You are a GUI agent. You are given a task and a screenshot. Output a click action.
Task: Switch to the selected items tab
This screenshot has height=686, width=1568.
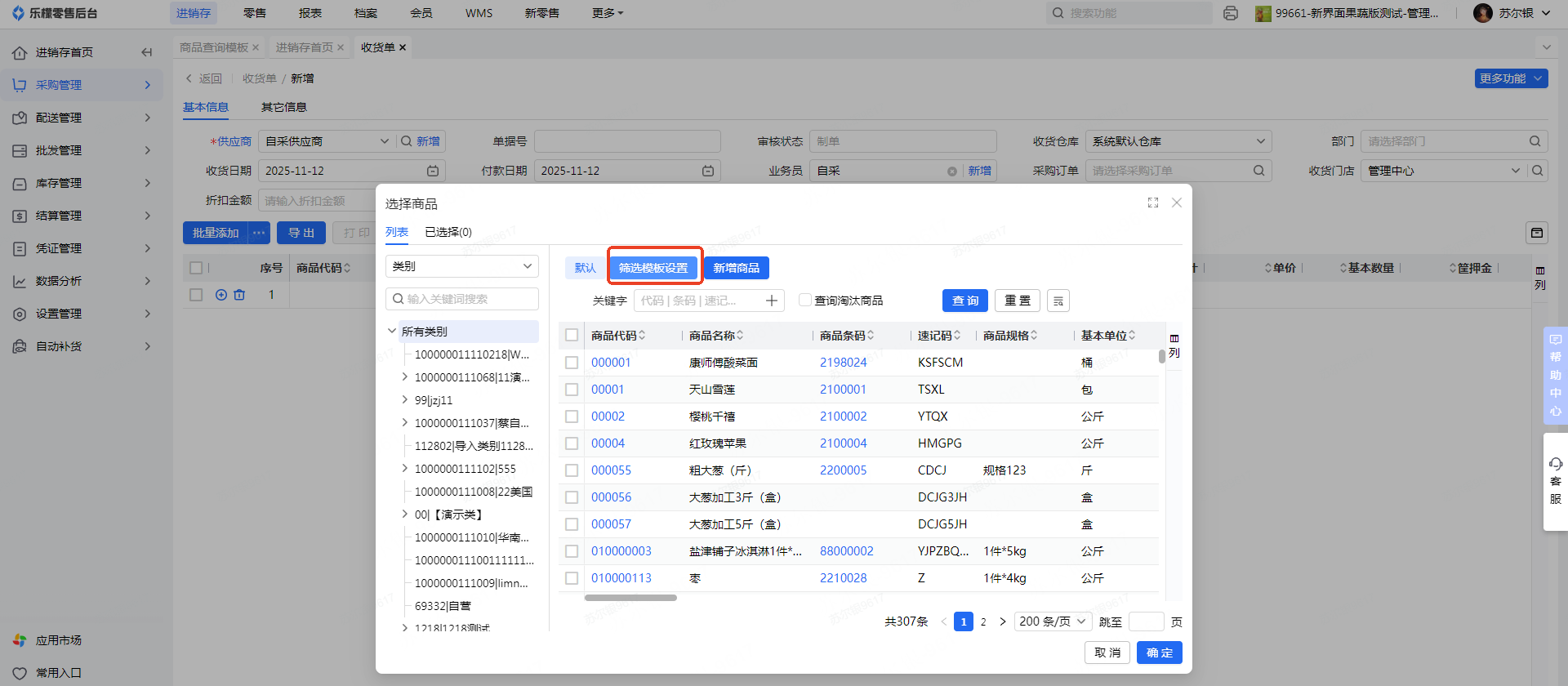[448, 232]
